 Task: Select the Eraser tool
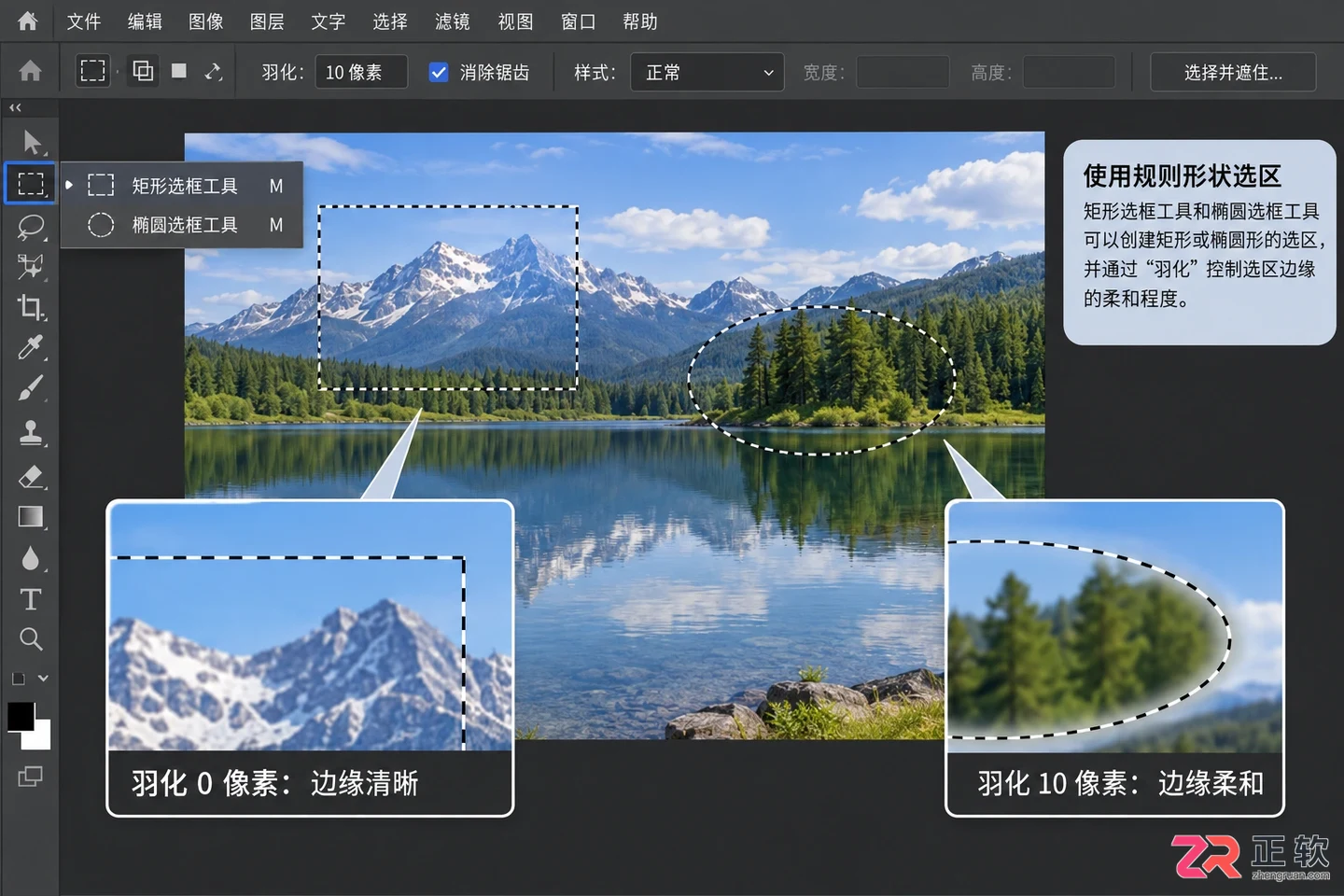coord(31,477)
